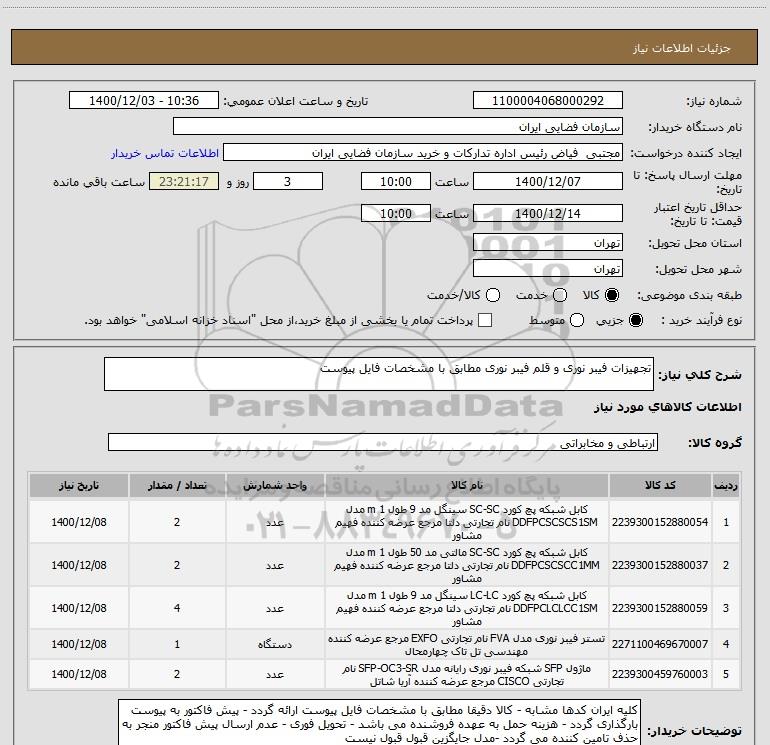Click the buyer organization name field
This screenshot has width=770, height=745.
point(398,127)
